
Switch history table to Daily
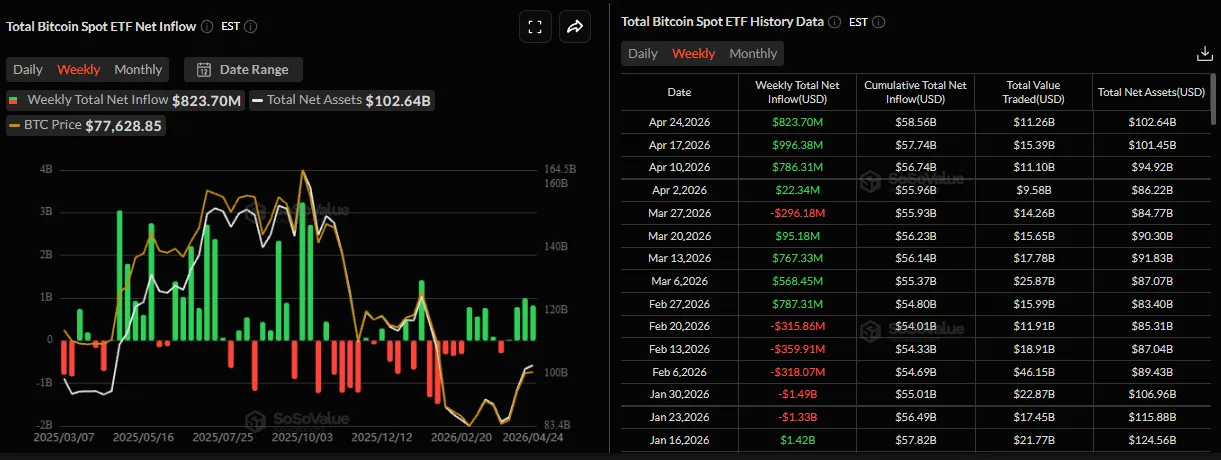(643, 54)
